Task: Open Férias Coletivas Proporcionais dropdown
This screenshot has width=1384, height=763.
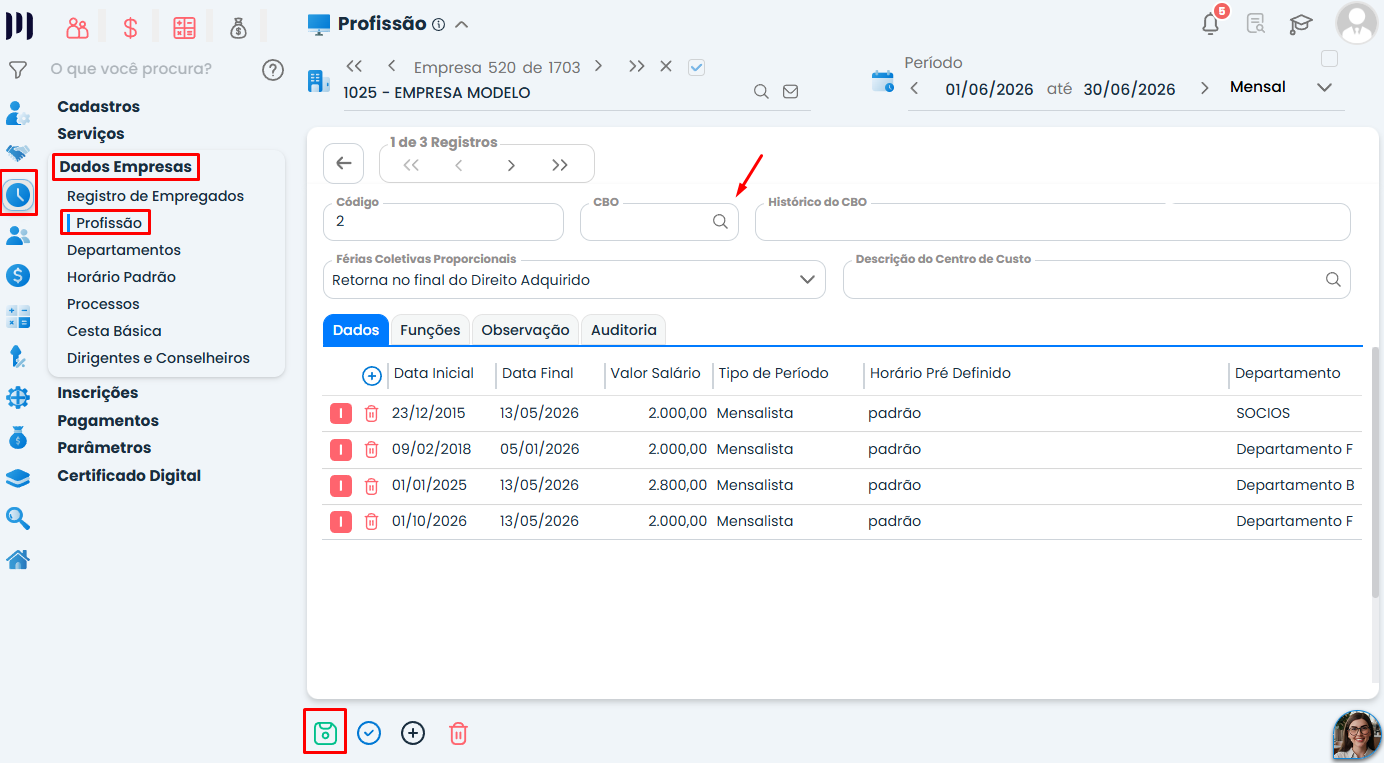Action: click(808, 280)
